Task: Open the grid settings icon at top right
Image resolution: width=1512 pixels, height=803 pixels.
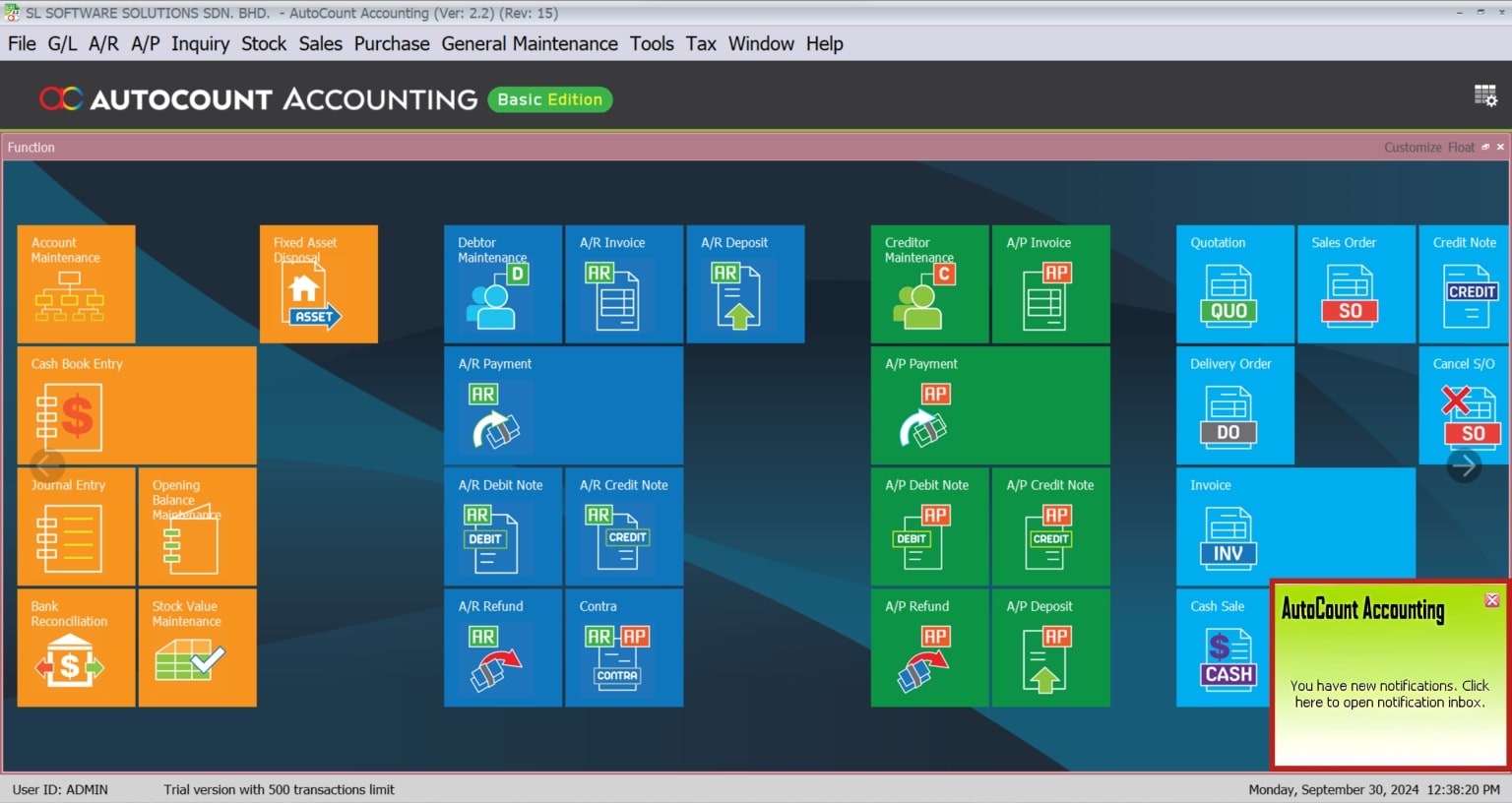Action: [x=1484, y=96]
